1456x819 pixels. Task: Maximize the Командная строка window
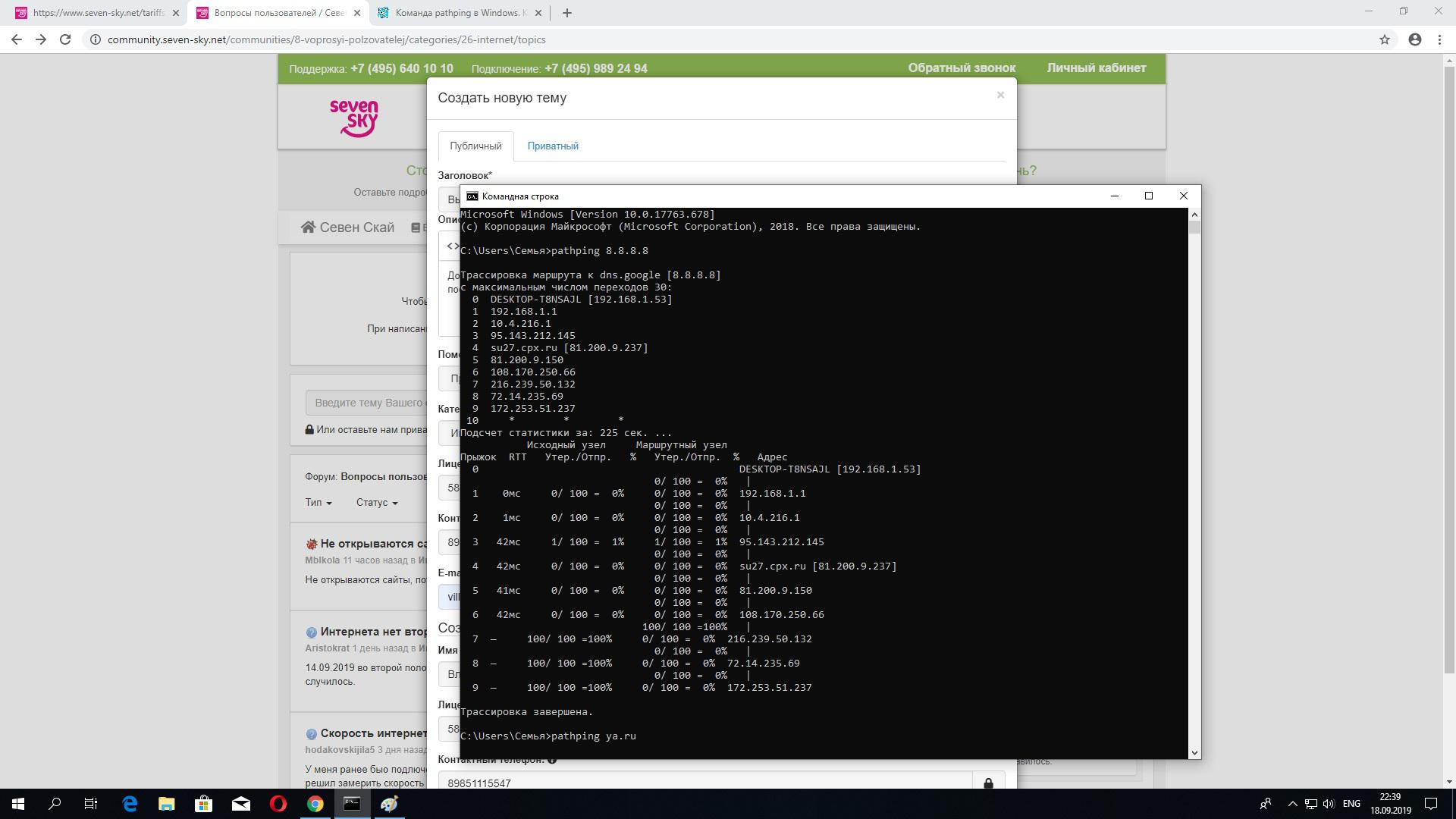[x=1148, y=196]
